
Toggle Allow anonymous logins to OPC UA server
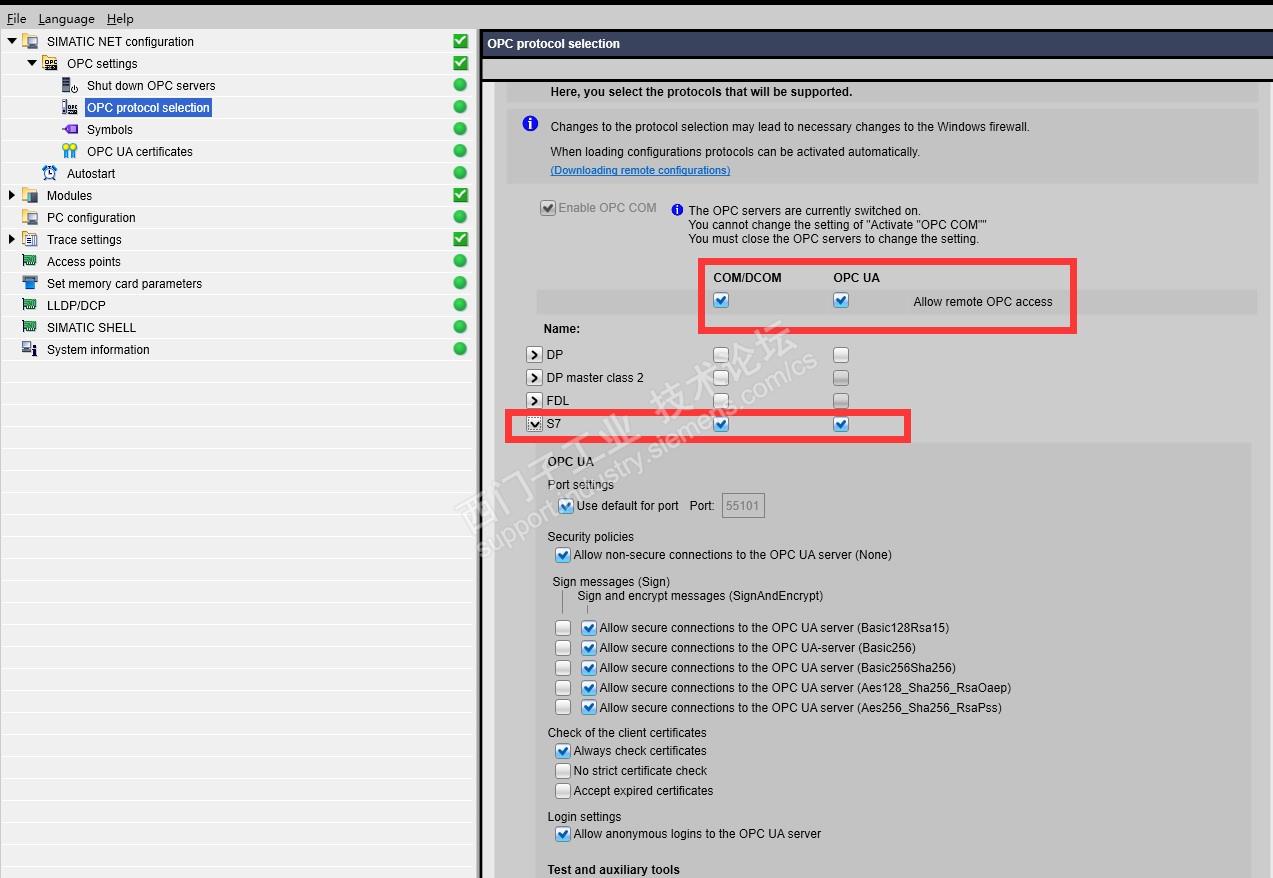tap(563, 834)
